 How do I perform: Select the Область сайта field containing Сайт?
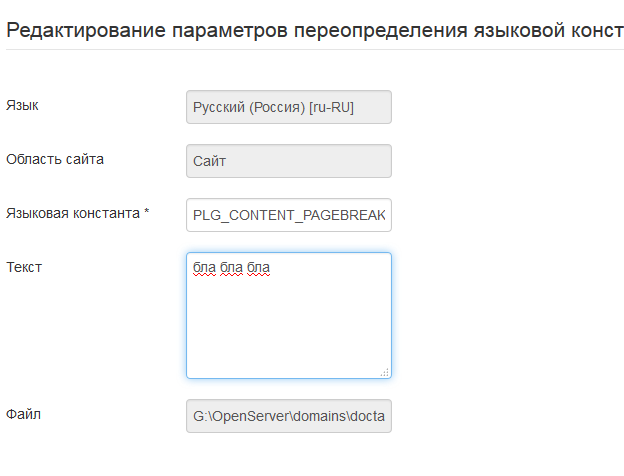coord(288,161)
